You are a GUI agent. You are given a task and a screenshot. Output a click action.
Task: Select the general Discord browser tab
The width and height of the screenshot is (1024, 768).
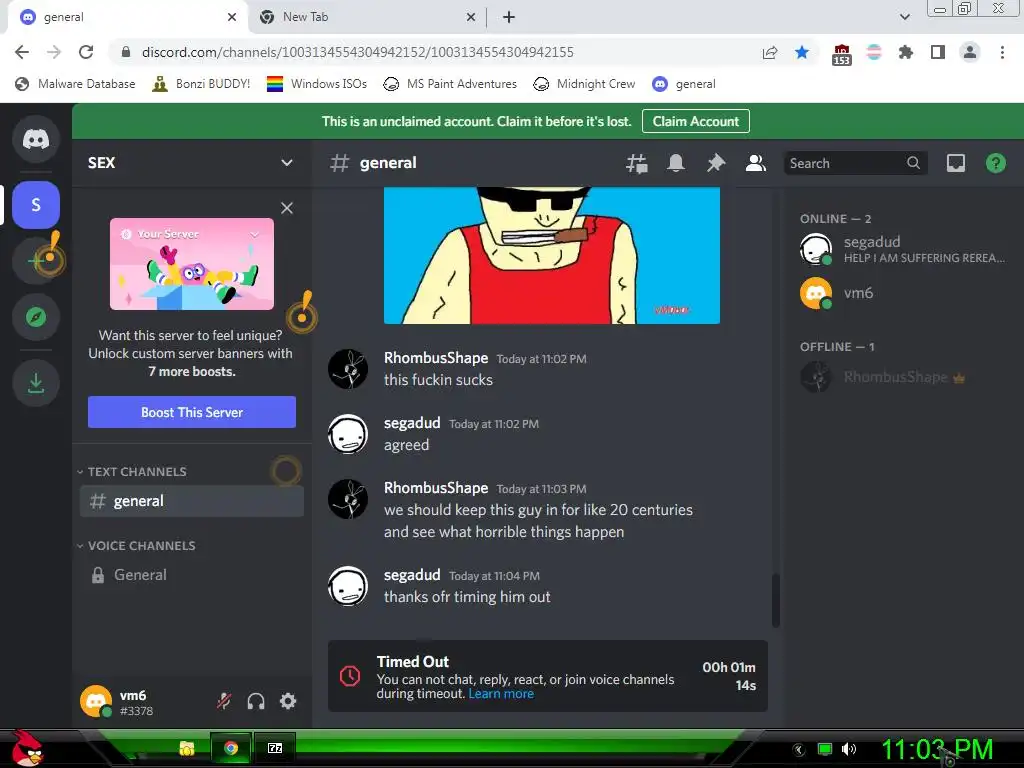point(127,17)
